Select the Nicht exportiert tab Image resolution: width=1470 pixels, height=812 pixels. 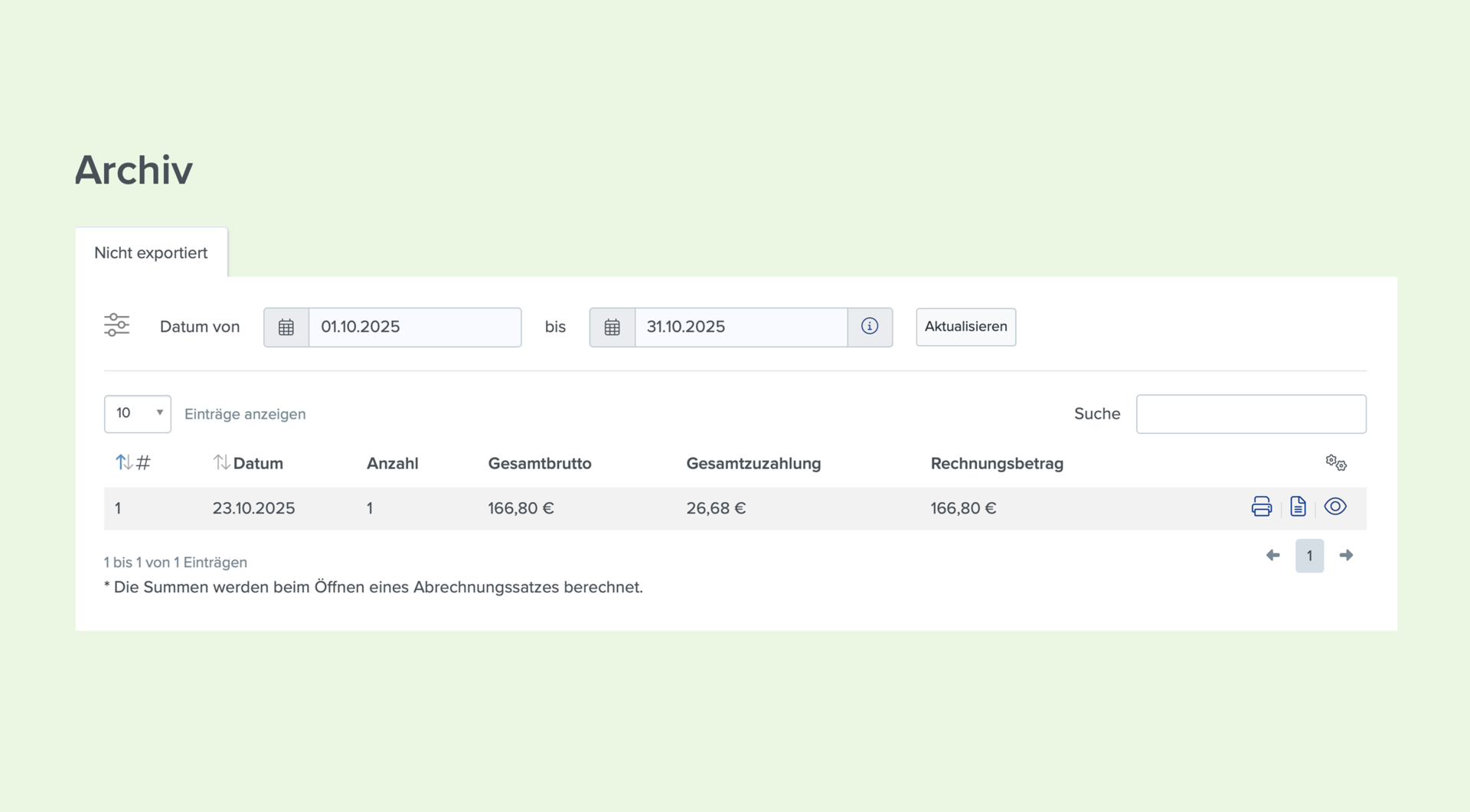click(151, 253)
